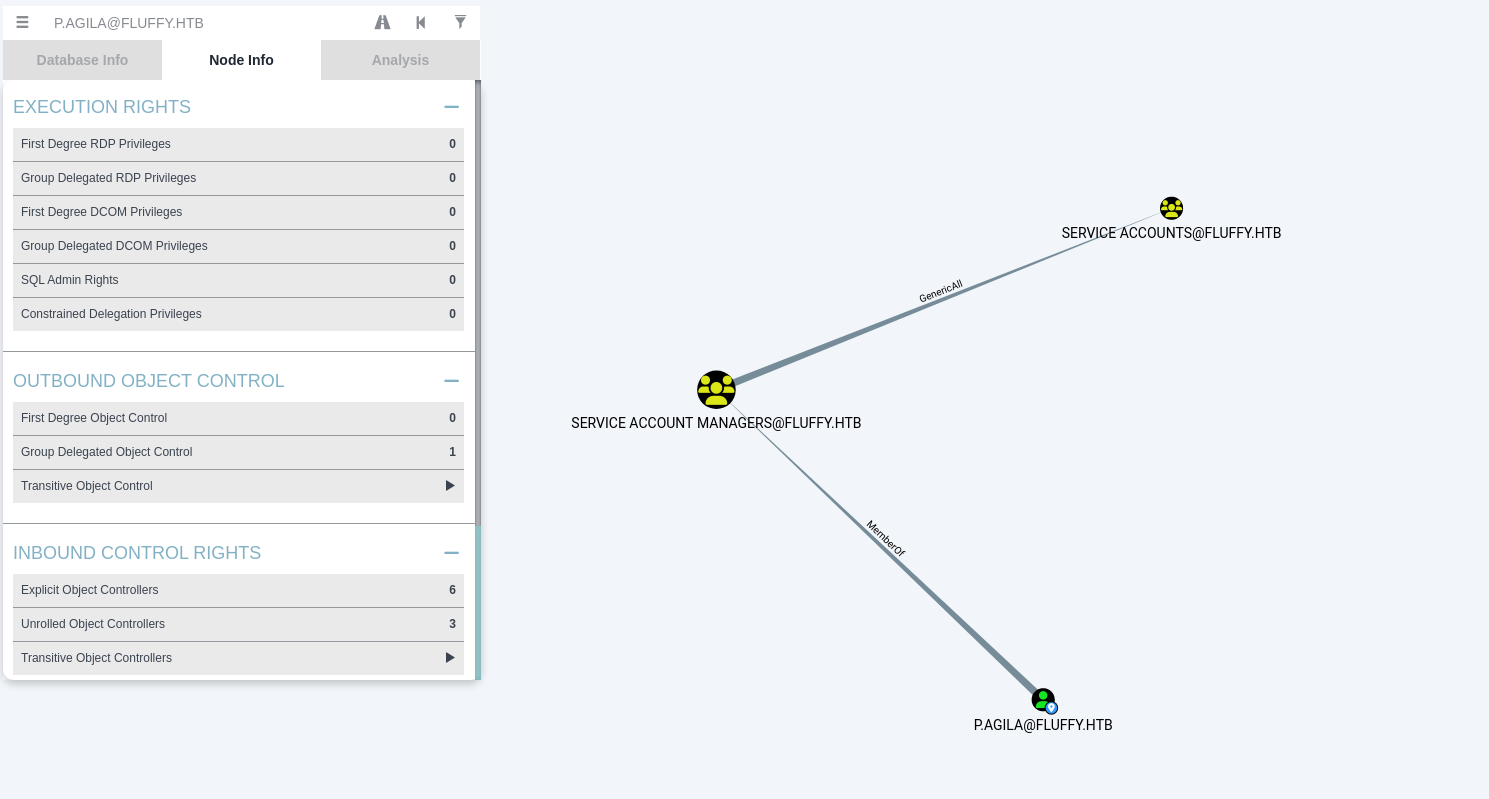Click the Unrolled Object Controllers row
The height and width of the screenshot is (799, 1489).
(x=238, y=624)
